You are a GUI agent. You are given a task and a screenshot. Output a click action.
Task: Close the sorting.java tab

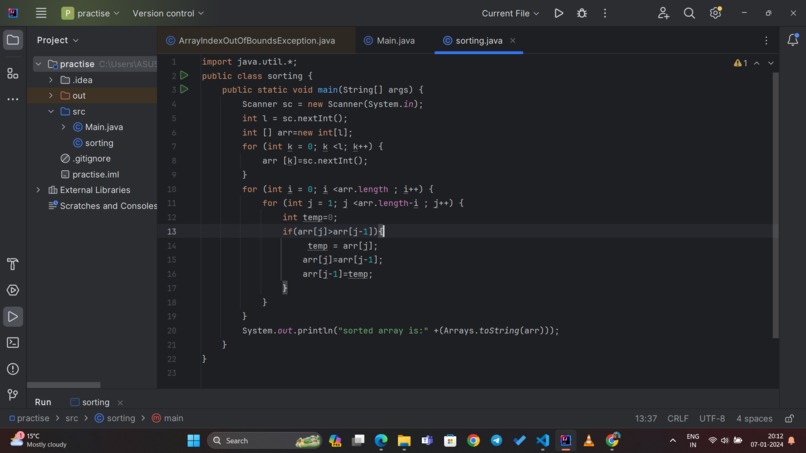pyautogui.click(x=512, y=41)
